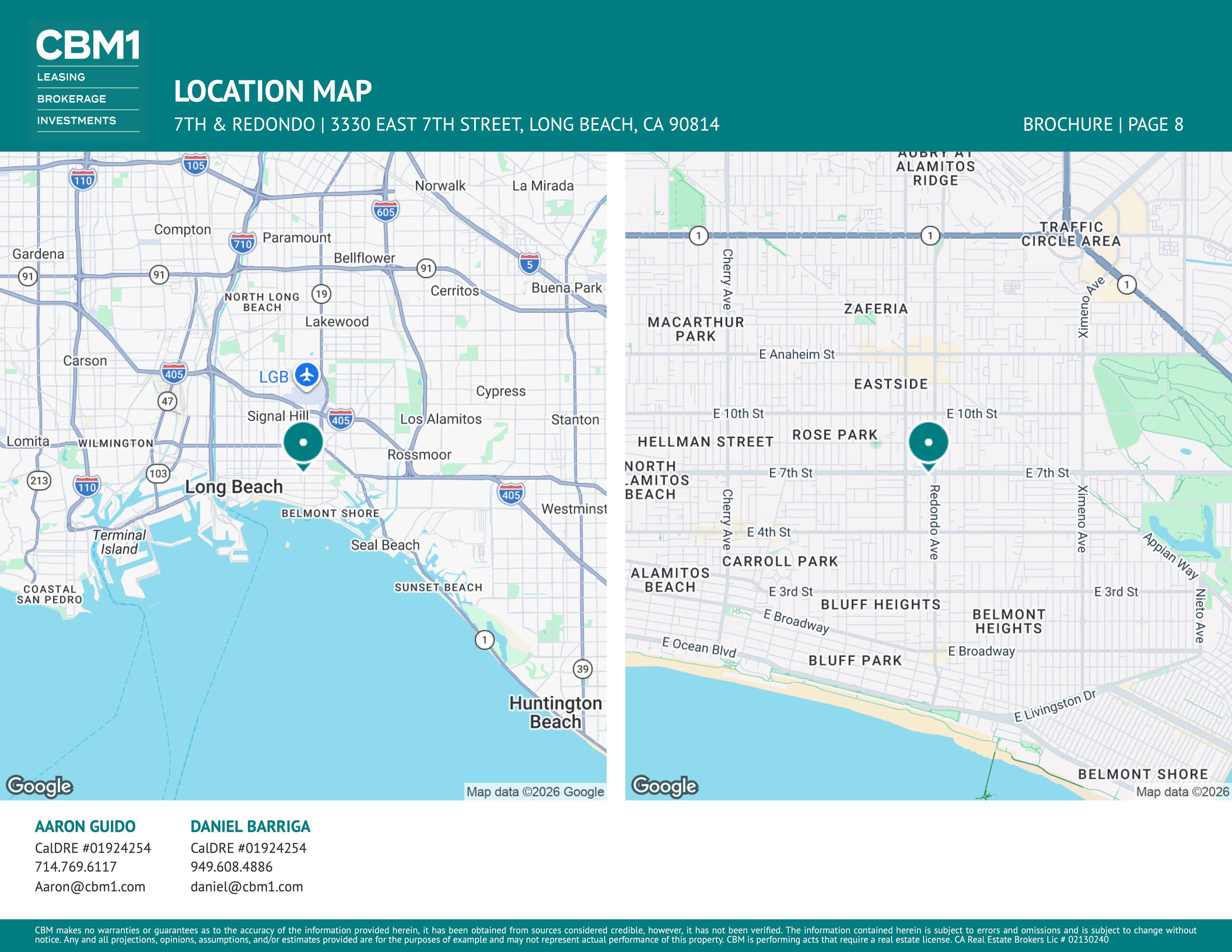Image resolution: width=1232 pixels, height=952 pixels.
Task: Click the LGB airport icon
Action: coord(307,375)
